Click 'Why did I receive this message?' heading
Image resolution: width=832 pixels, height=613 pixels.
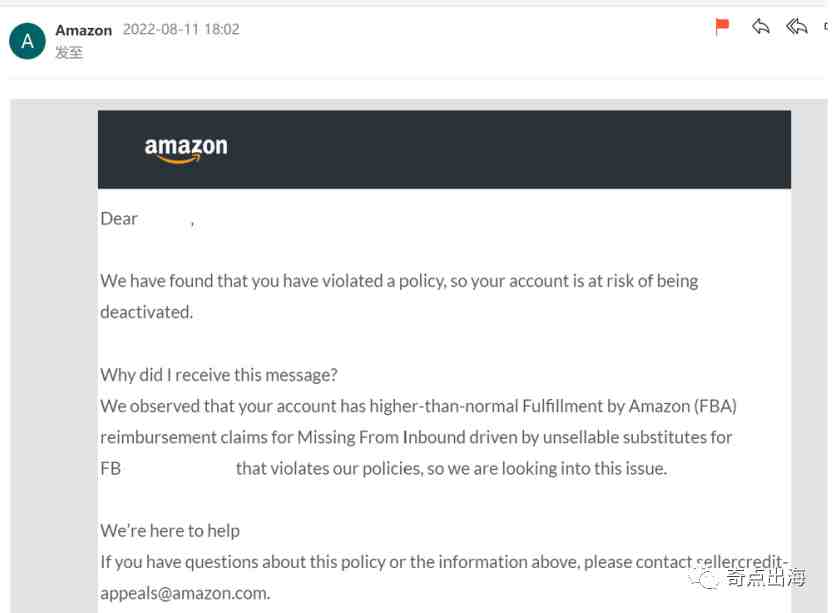pyautogui.click(x=219, y=375)
